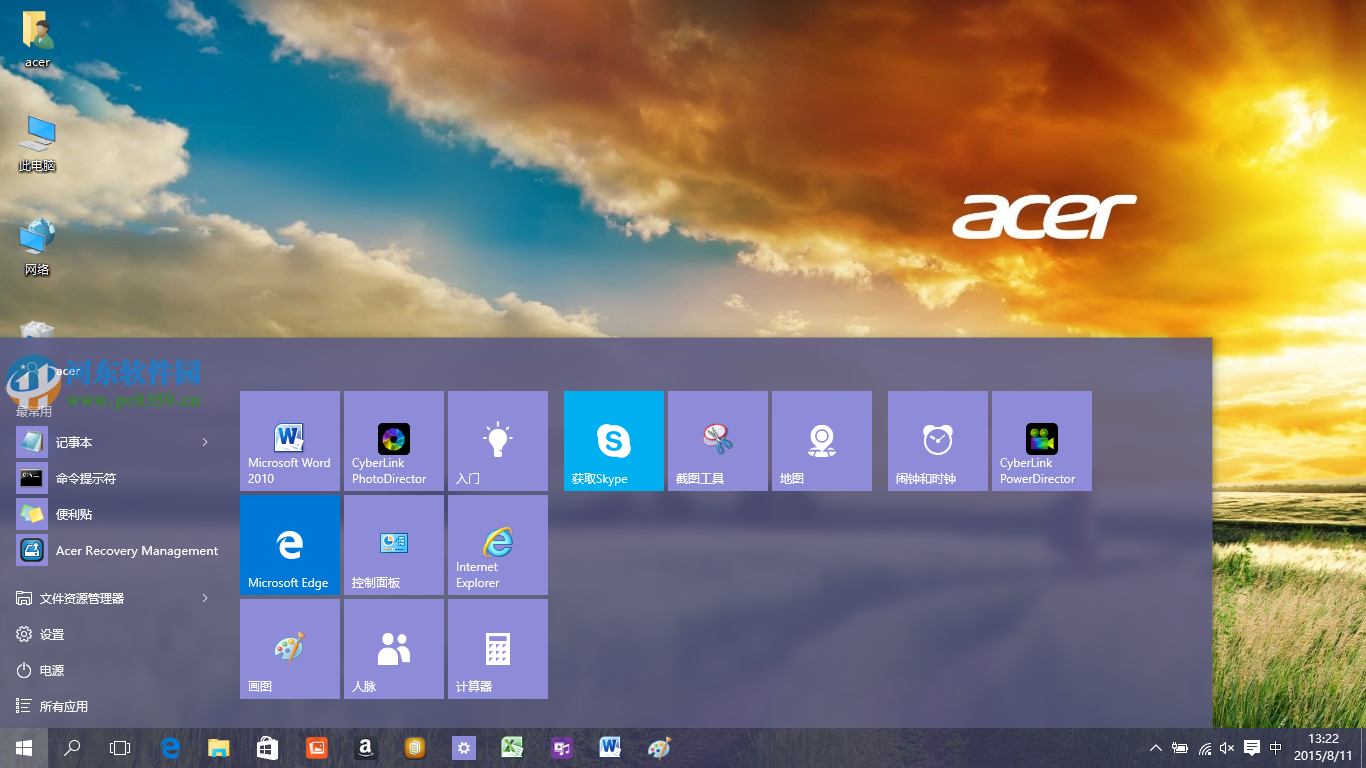Unmute the speaker in the system tray
The image size is (1366, 768).
(x=1225, y=747)
